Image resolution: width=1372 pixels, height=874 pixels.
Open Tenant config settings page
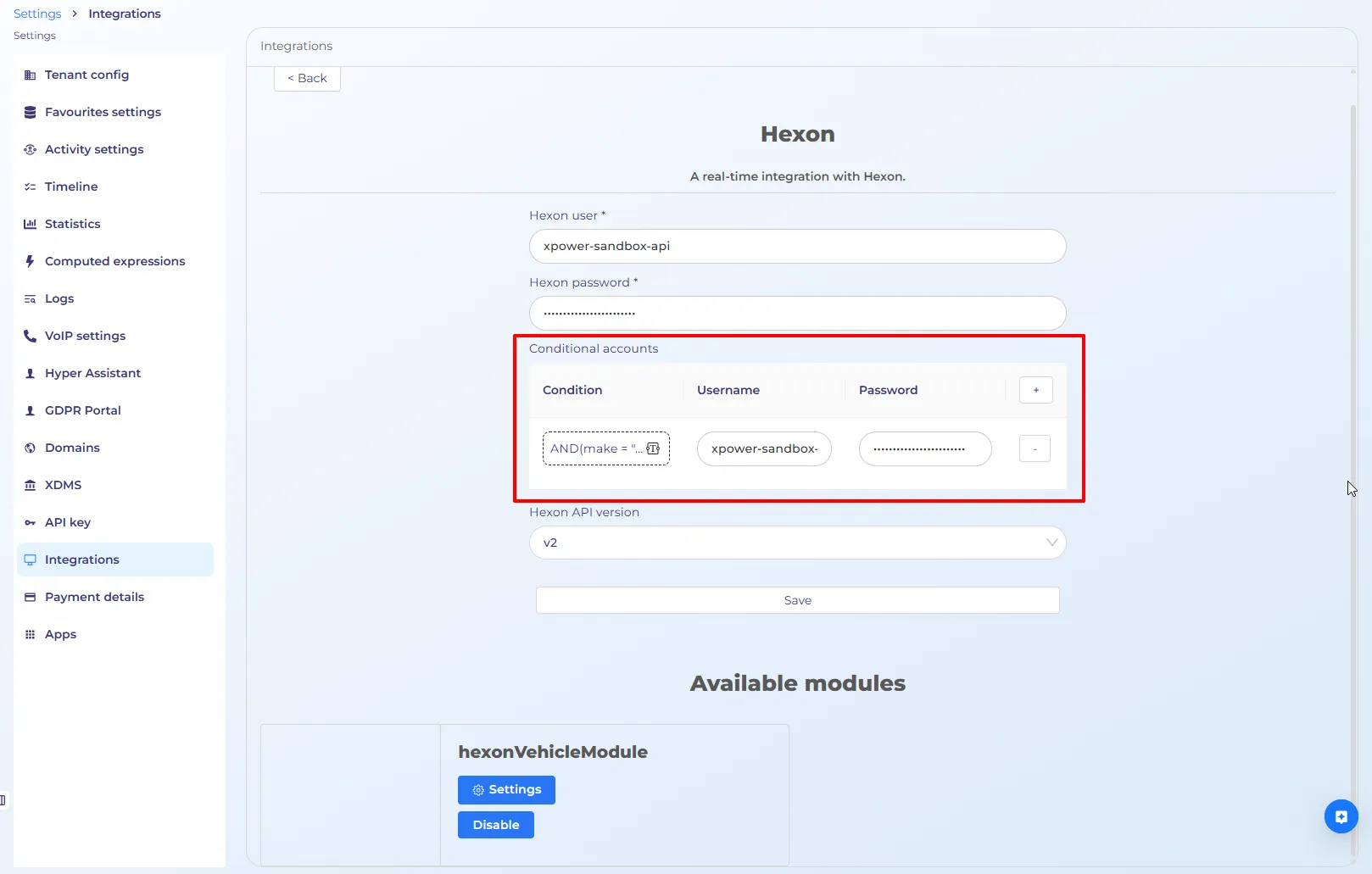[115, 75]
